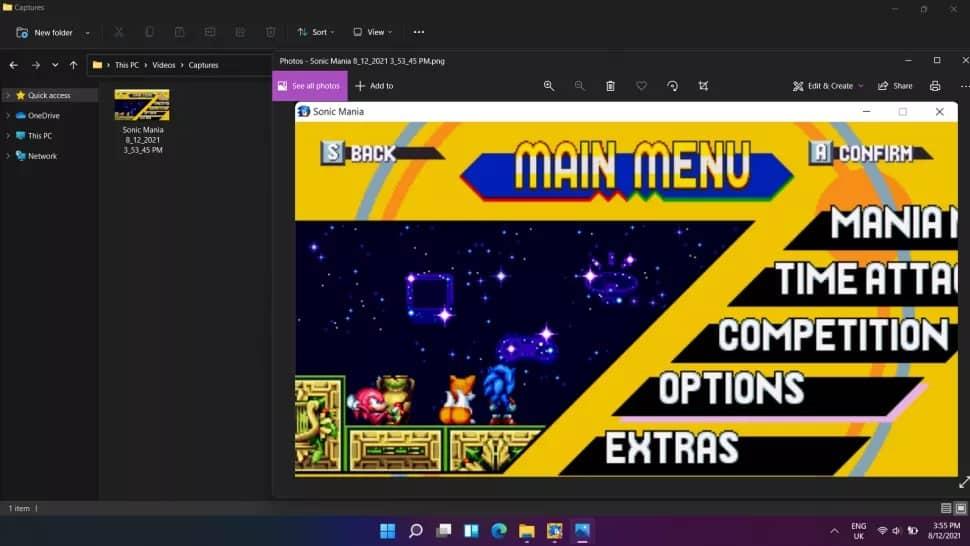Select Network in the navigation pane
The height and width of the screenshot is (546, 970).
pos(42,156)
